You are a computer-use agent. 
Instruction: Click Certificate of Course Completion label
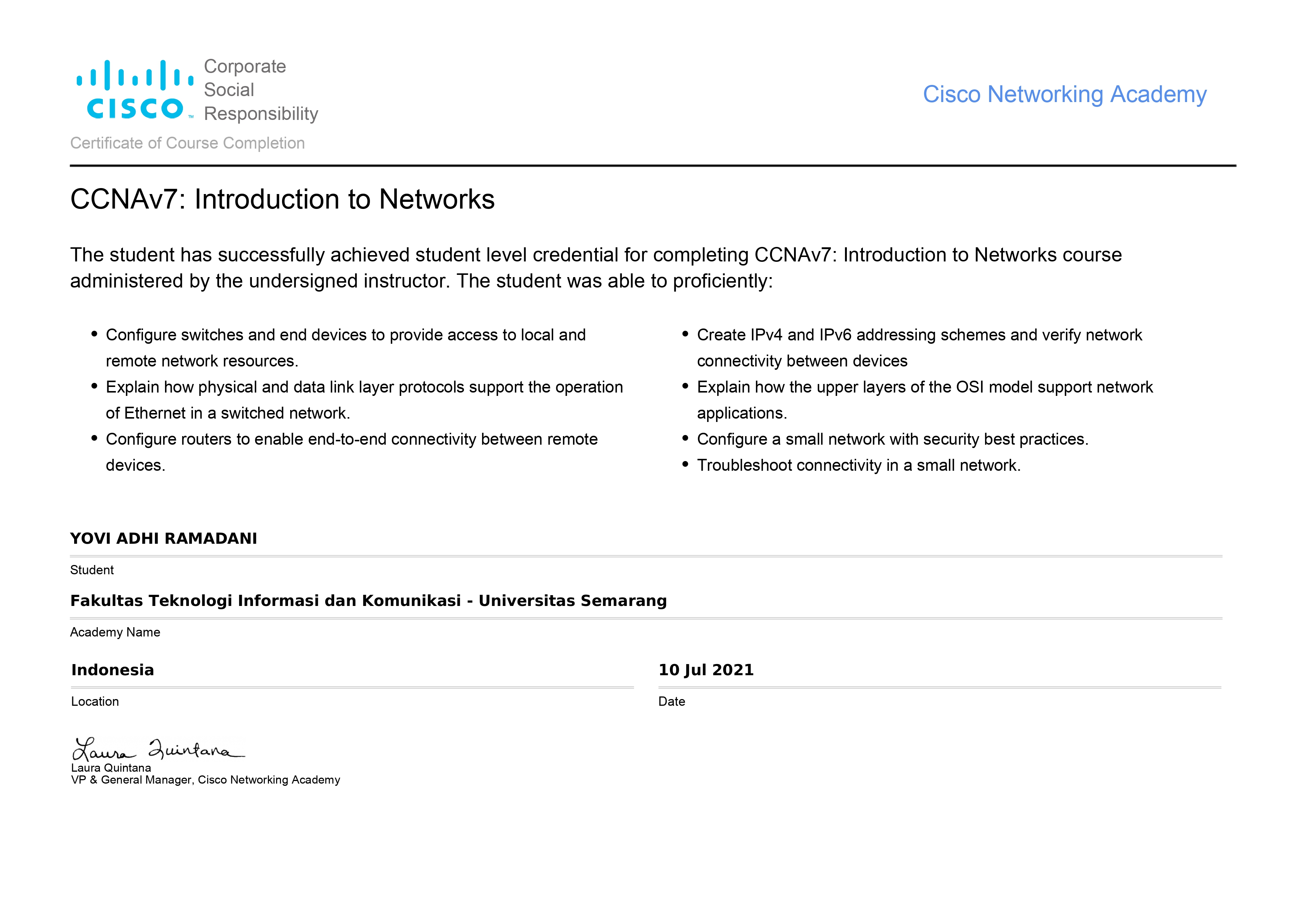click(187, 143)
